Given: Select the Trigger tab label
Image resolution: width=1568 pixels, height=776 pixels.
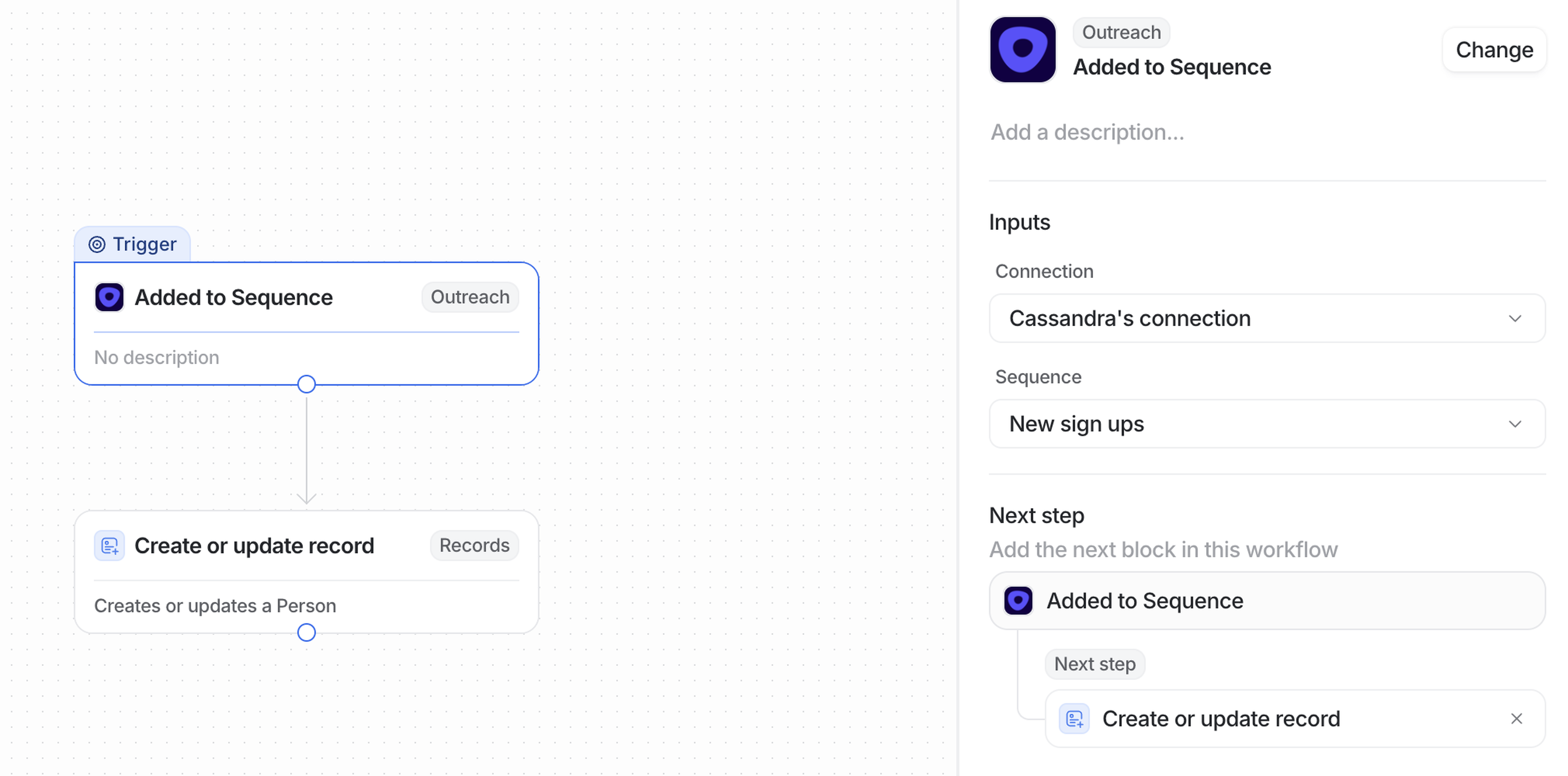Looking at the screenshot, I should point(144,245).
